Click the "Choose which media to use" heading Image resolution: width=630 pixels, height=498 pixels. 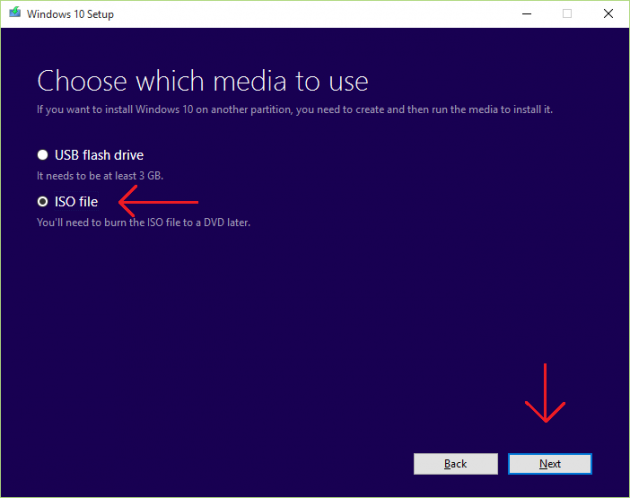click(202, 80)
